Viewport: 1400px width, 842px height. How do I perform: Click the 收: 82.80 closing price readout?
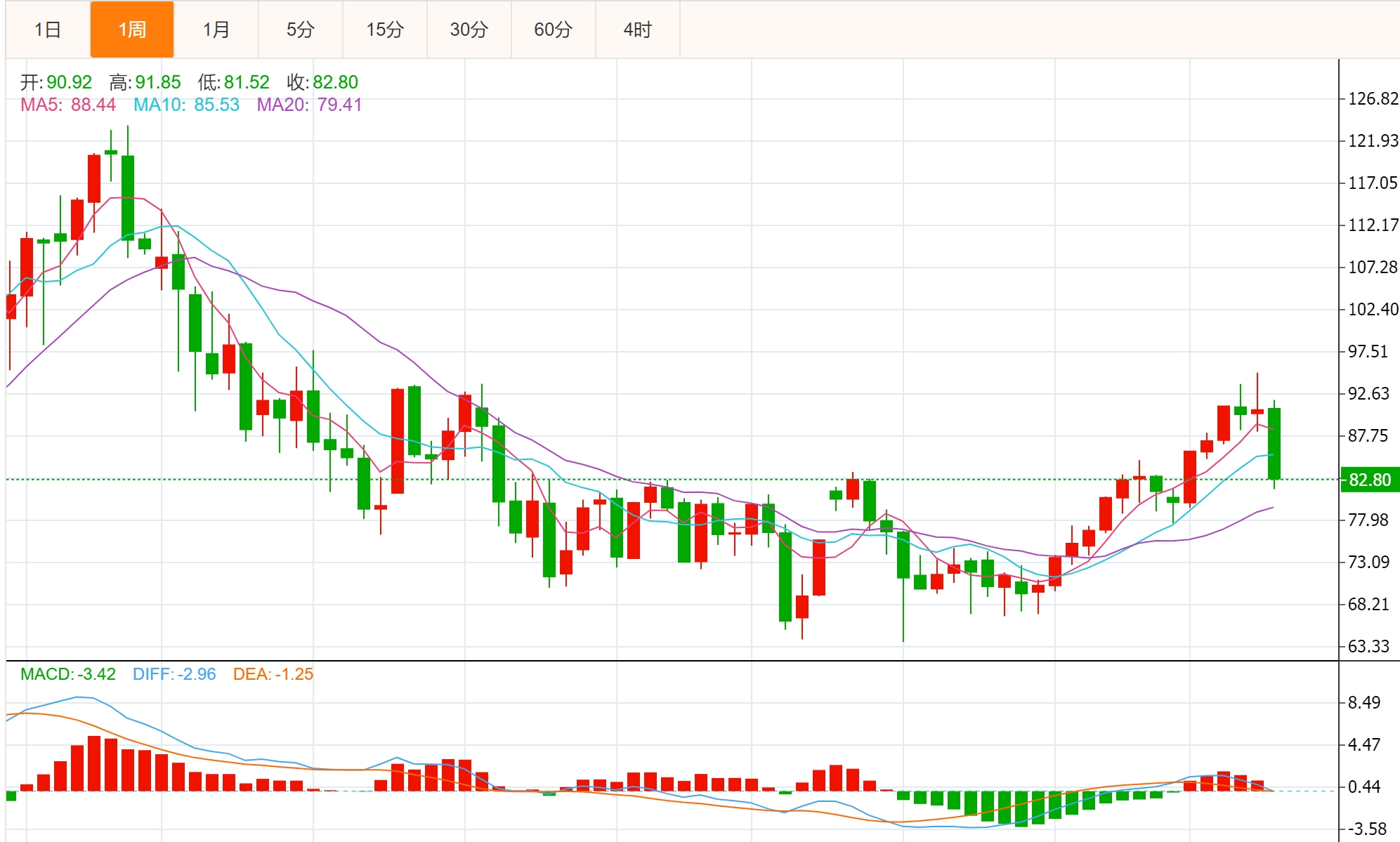click(322, 82)
